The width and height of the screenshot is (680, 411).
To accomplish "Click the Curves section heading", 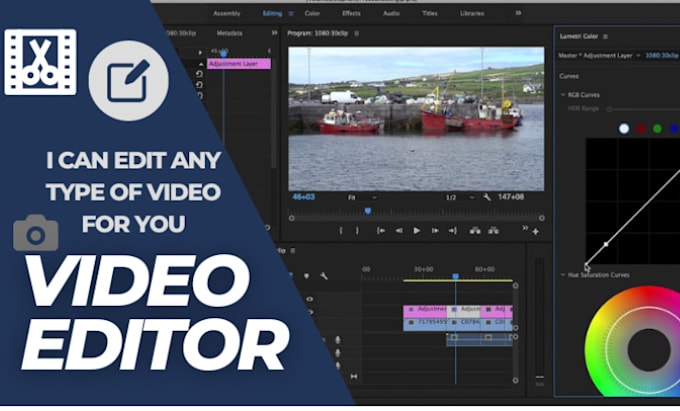I will point(569,76).
